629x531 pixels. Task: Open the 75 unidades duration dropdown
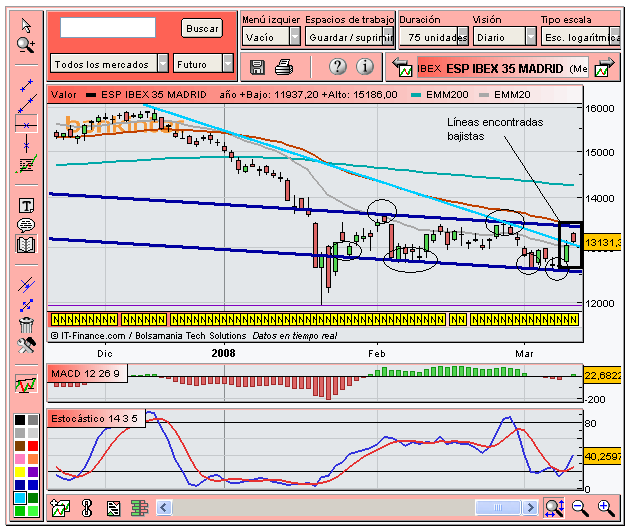pyautogui.click(x=434, y=37)
